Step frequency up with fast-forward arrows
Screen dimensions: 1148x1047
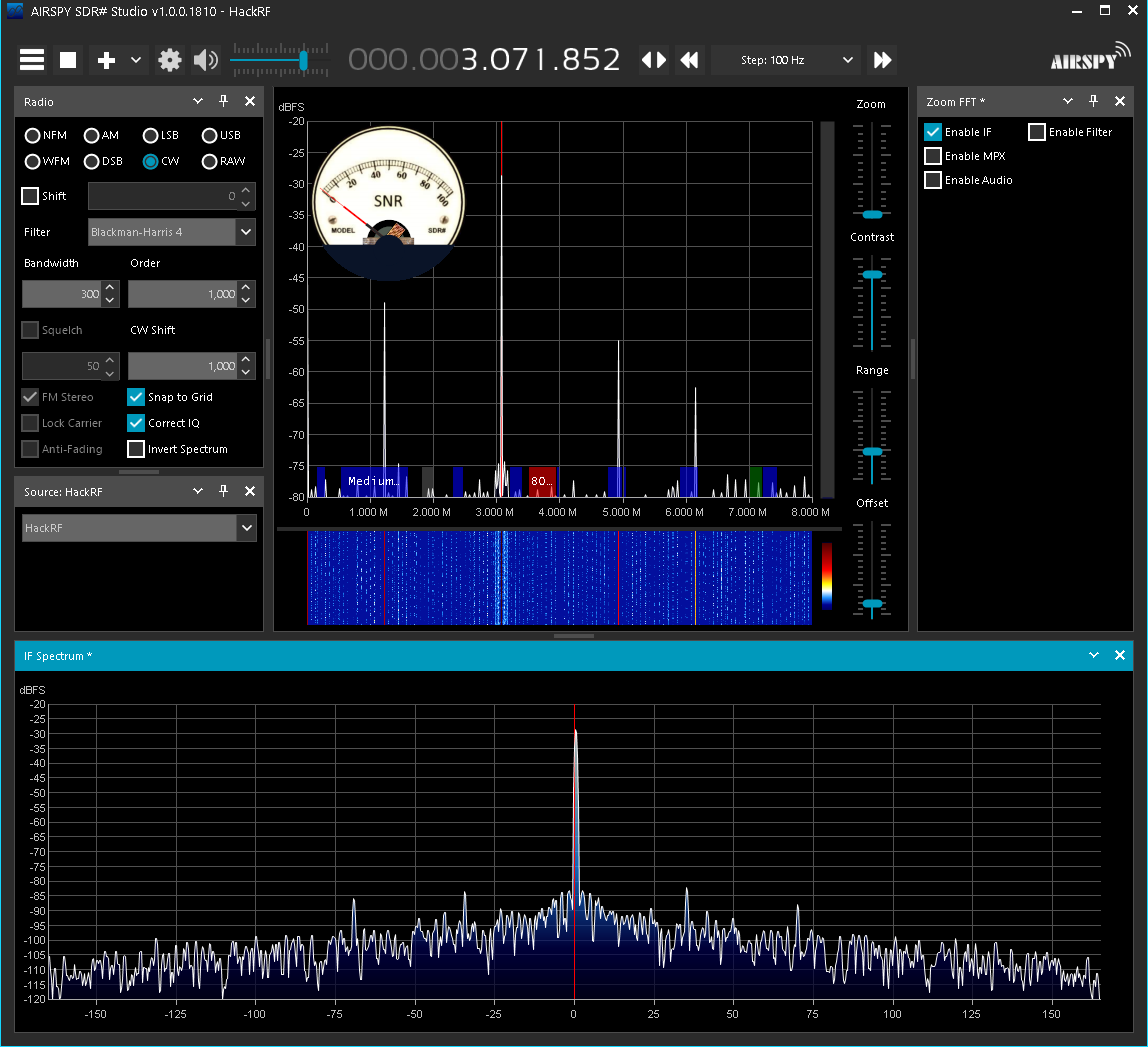(882, 60)
